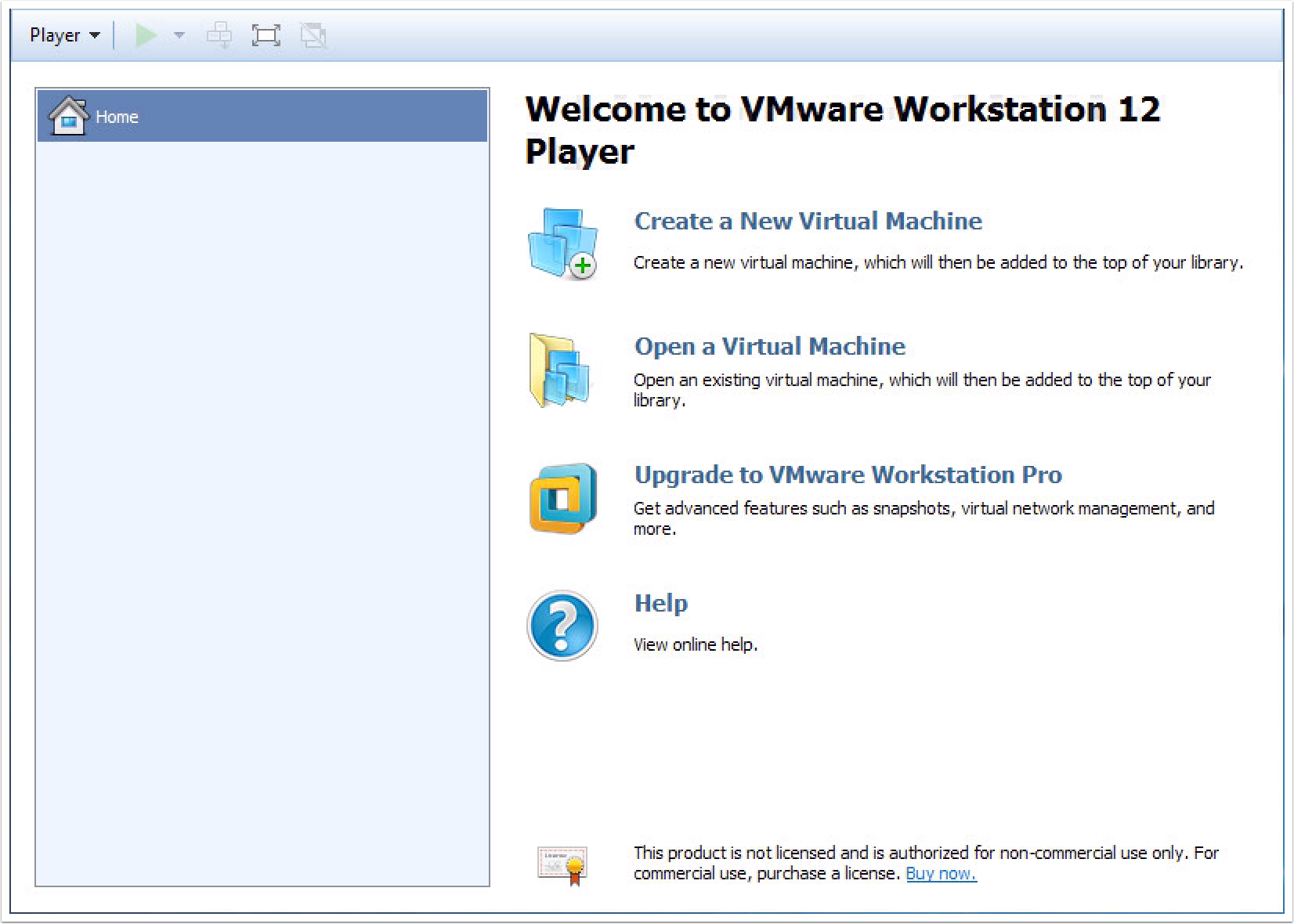Click the 'View online help.' text
Screen dimensions: 1294x924
coord(695,644)
